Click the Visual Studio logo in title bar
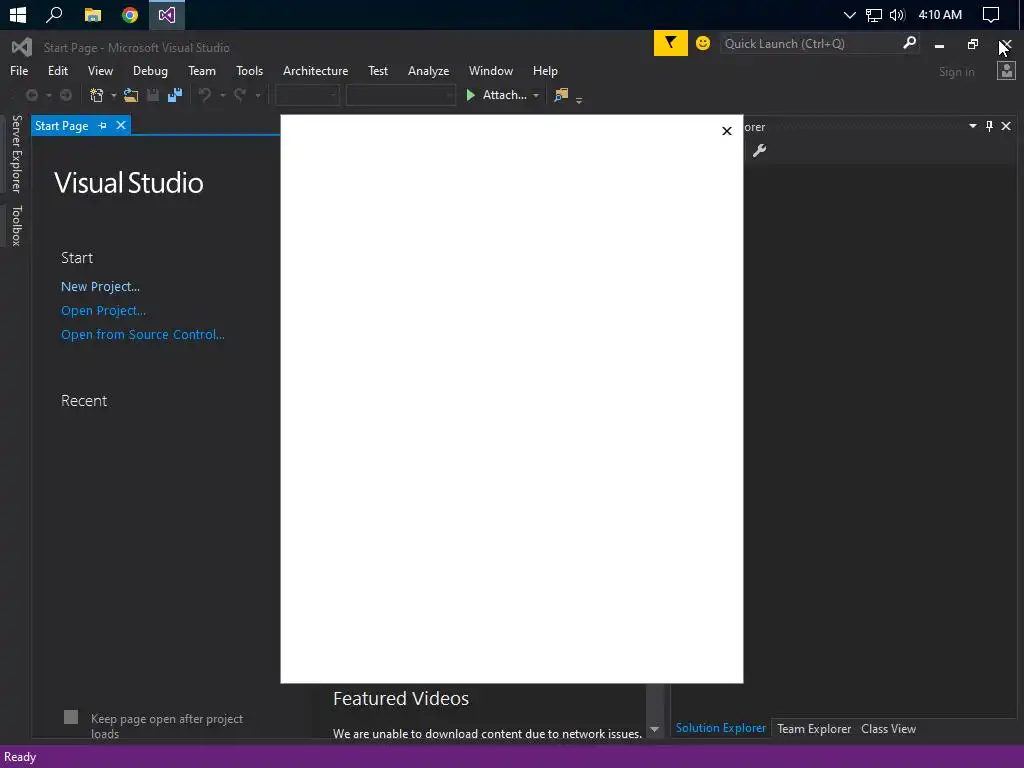This screenshot has width=1024, height=768. pos(22,47)
